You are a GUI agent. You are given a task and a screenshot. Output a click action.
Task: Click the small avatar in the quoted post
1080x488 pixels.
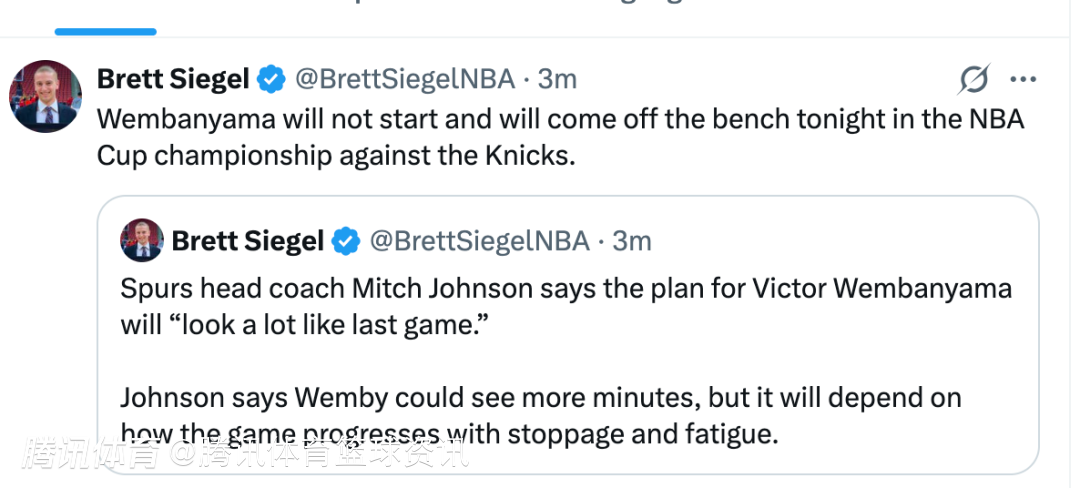tap(142, 241)
